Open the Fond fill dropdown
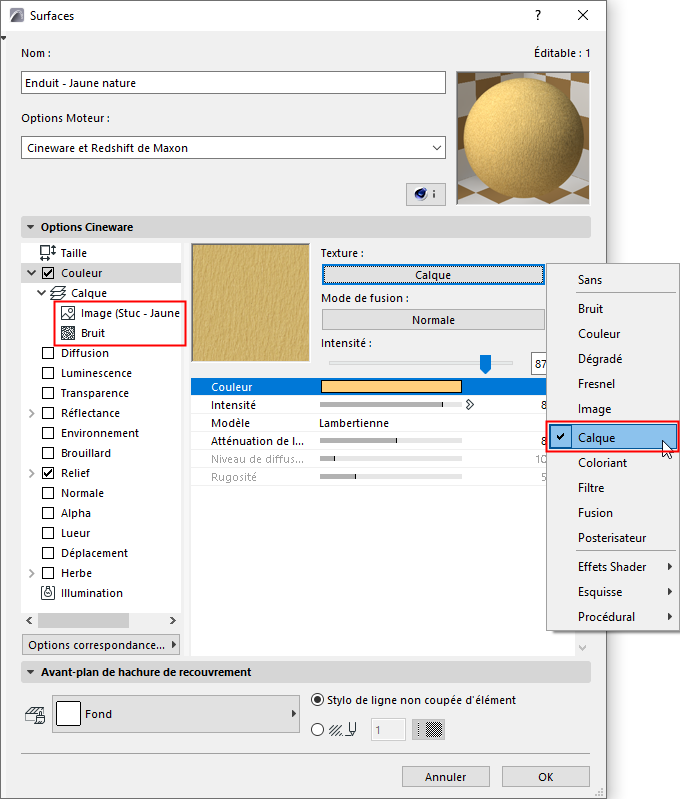680x799 pixels. point(176,714)
